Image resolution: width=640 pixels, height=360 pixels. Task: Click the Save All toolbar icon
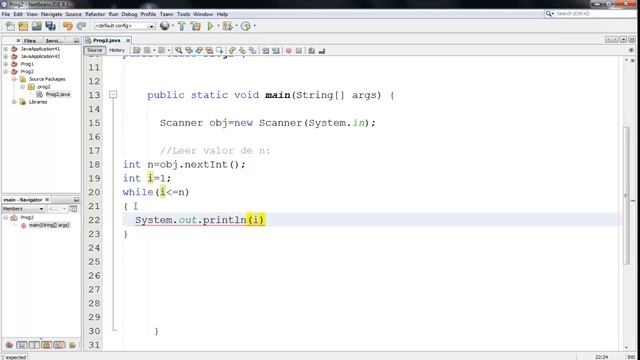[51, 26]
